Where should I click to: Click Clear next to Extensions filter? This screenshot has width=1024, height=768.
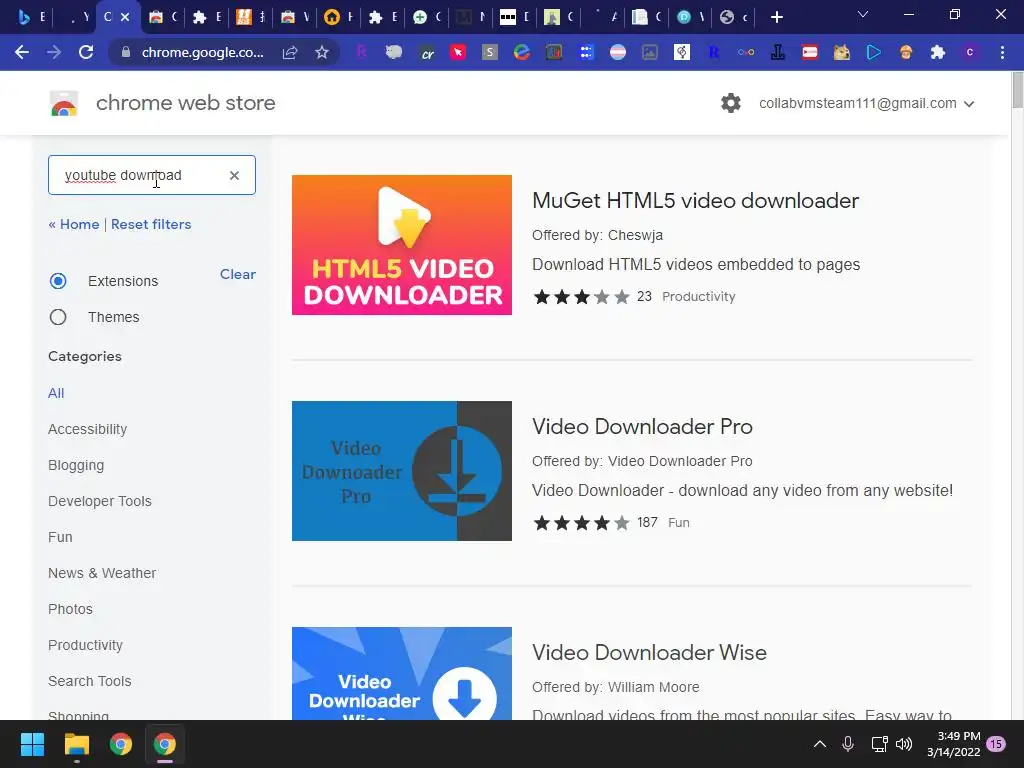pyautogui.click(x=238, y=274)
